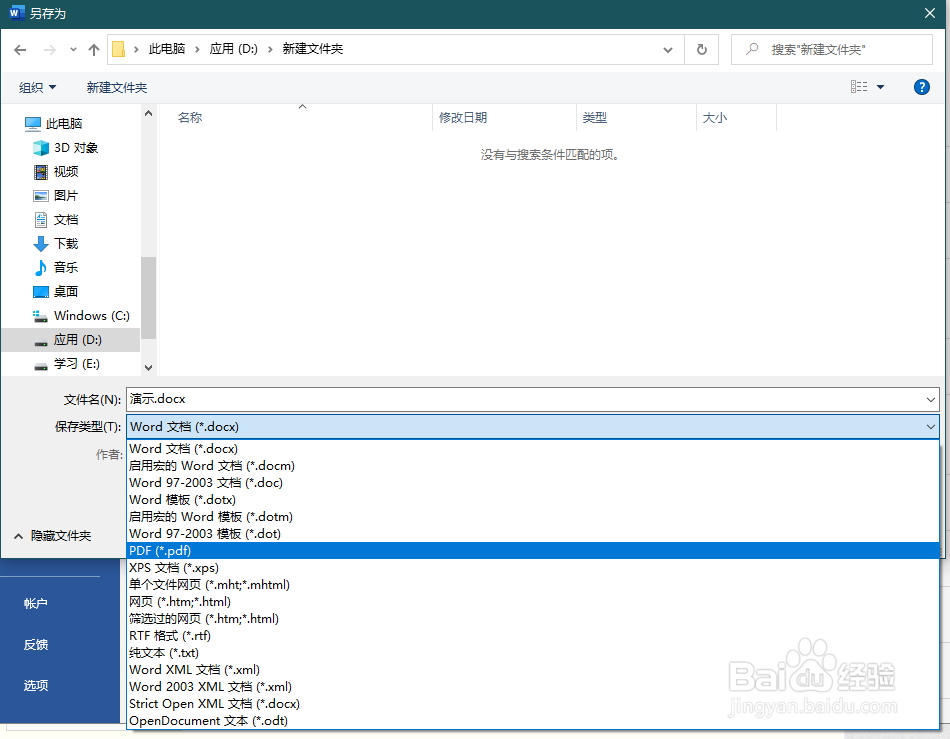Open the blue Help question mark
This screenshot has height=739, width=950.
[x=921, y=87]
